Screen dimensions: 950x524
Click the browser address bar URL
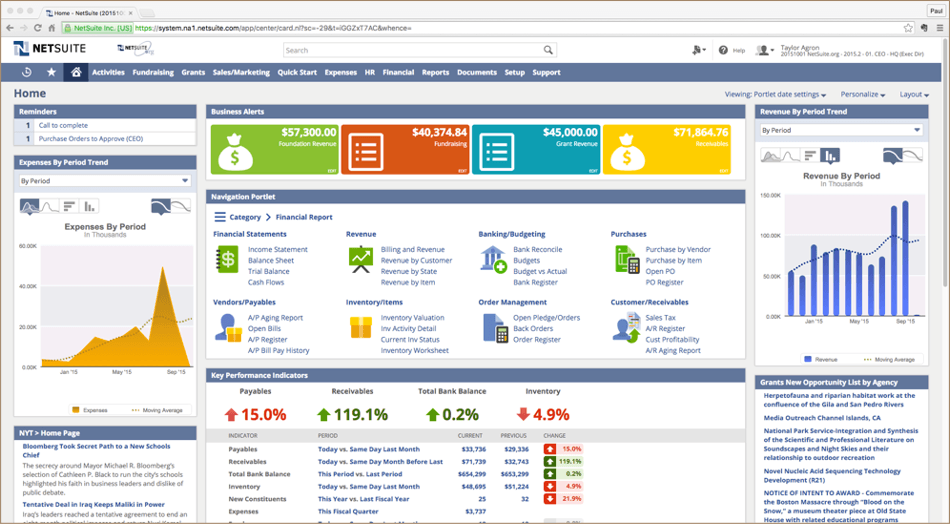tap(273, 28)
